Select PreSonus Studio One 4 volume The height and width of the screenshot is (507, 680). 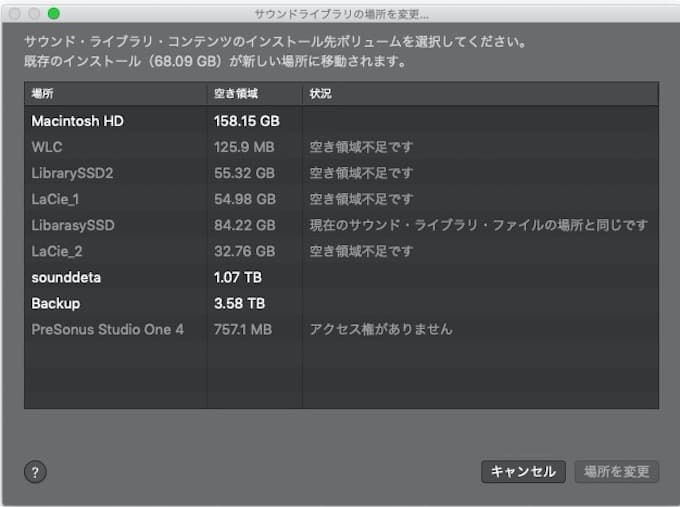tap(341, 329)
